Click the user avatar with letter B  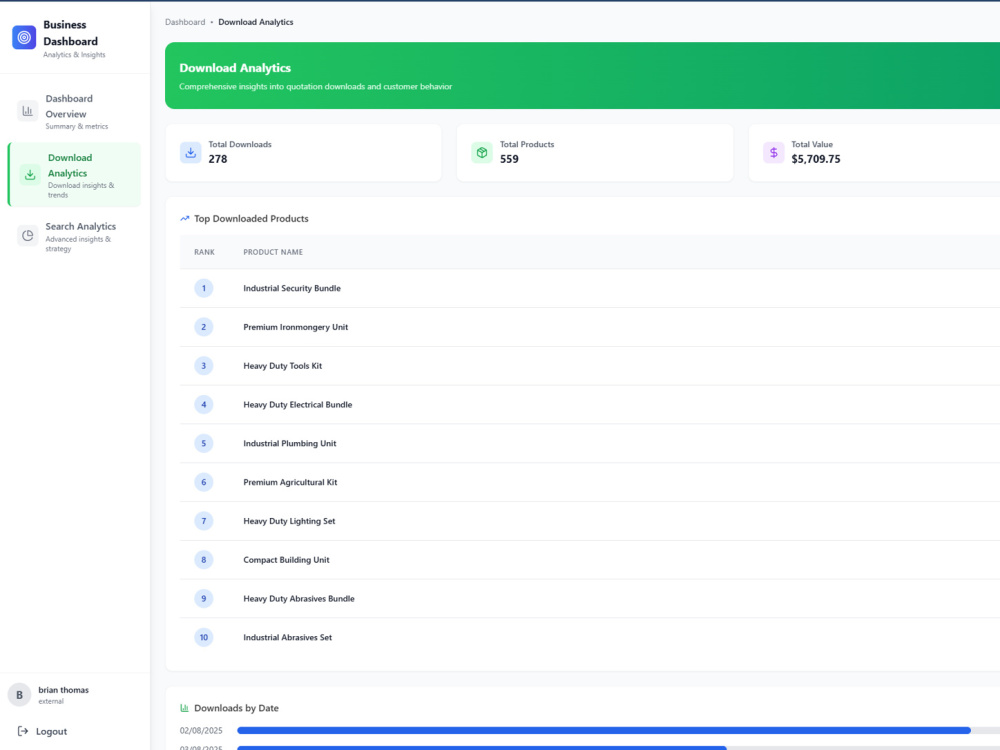click(19, 695)
